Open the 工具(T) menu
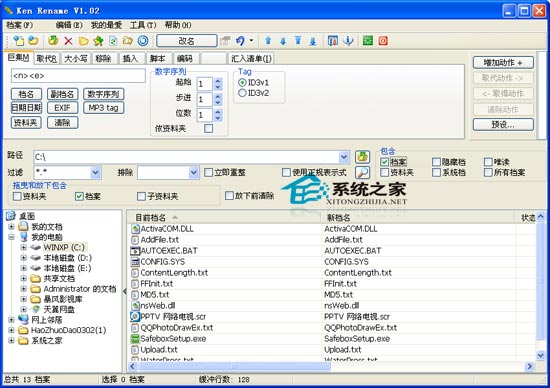 click(143, 25)
